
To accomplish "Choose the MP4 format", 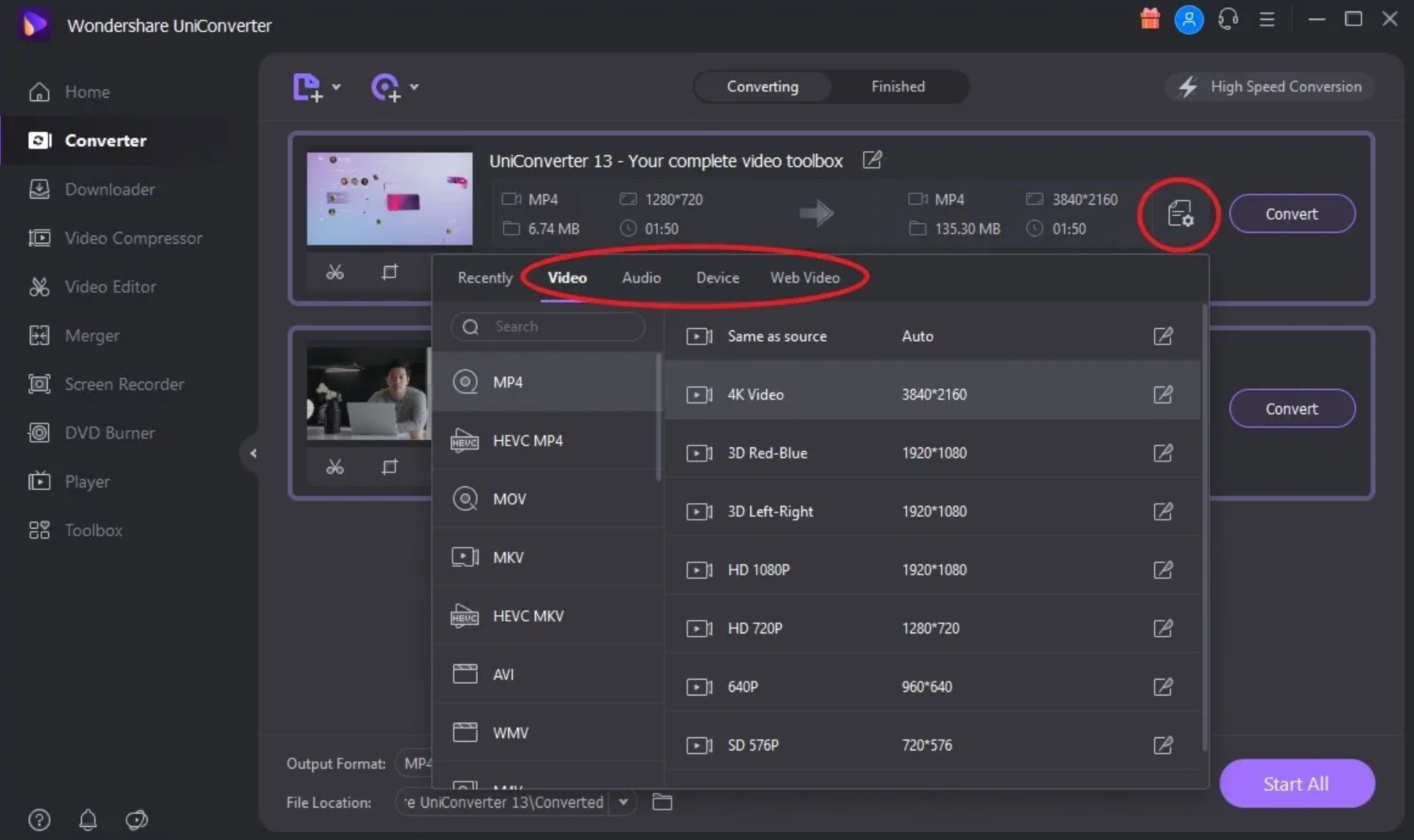I will click(x=546, y=382).
